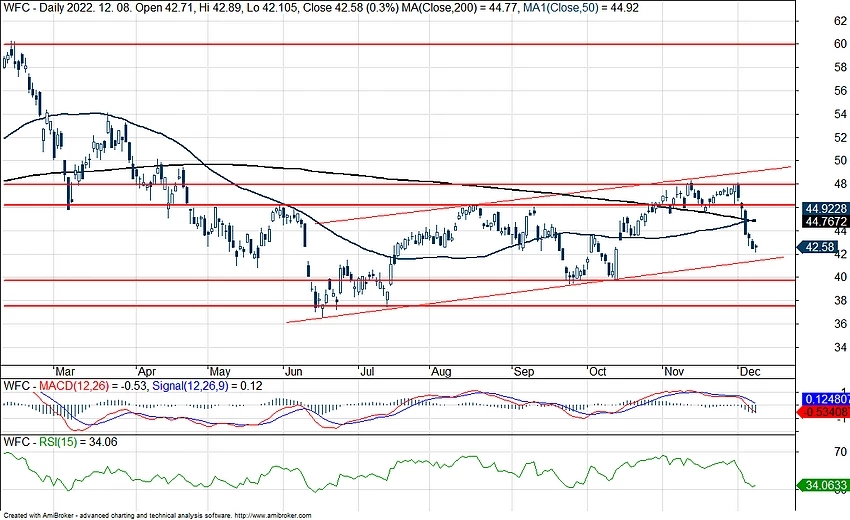Viewport: 850px width, 520px height.
Task: Click the 'Nov' month label
Action: pos(674,371)
